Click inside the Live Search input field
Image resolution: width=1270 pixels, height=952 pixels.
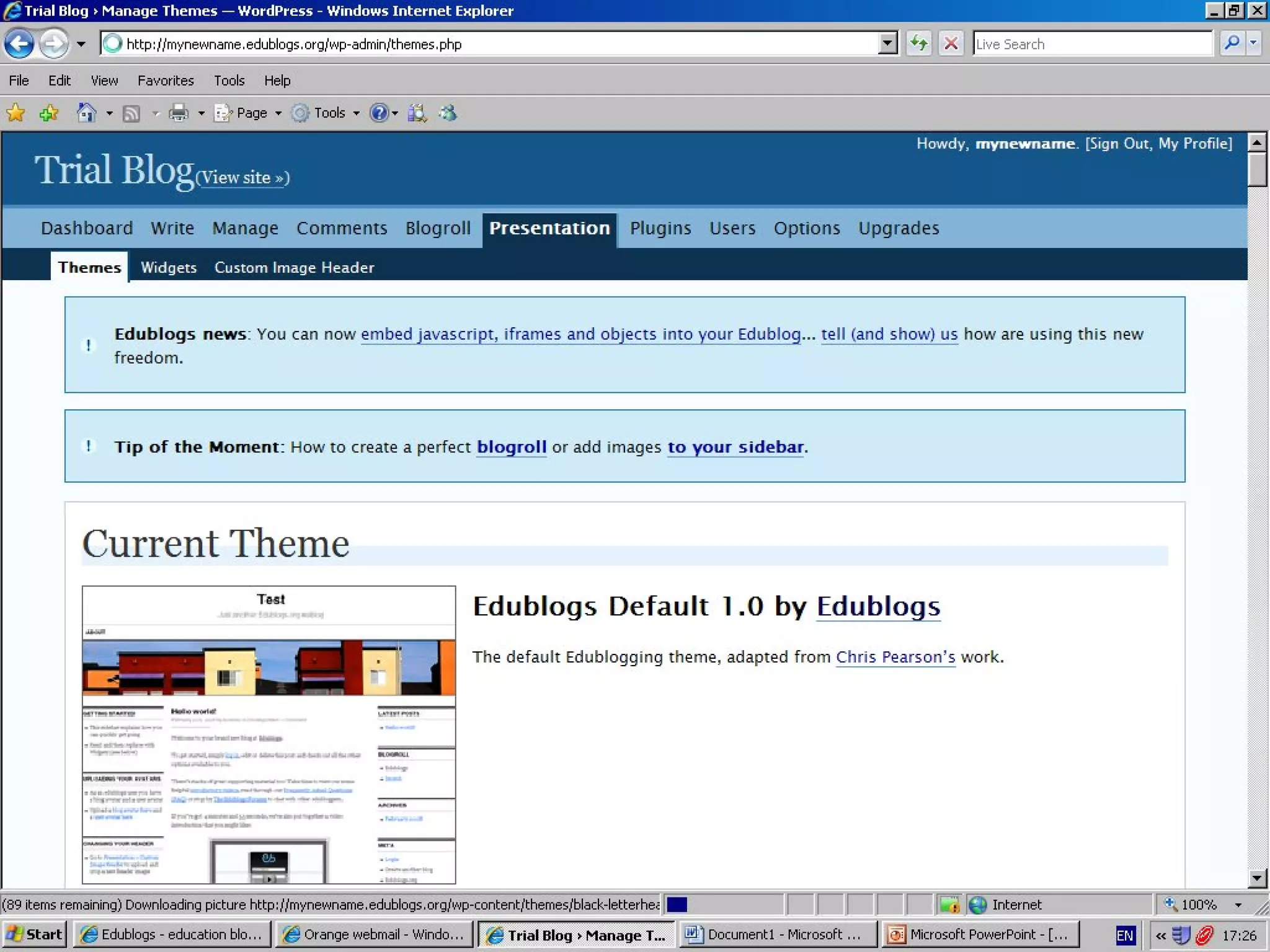tap(1091, 44)
